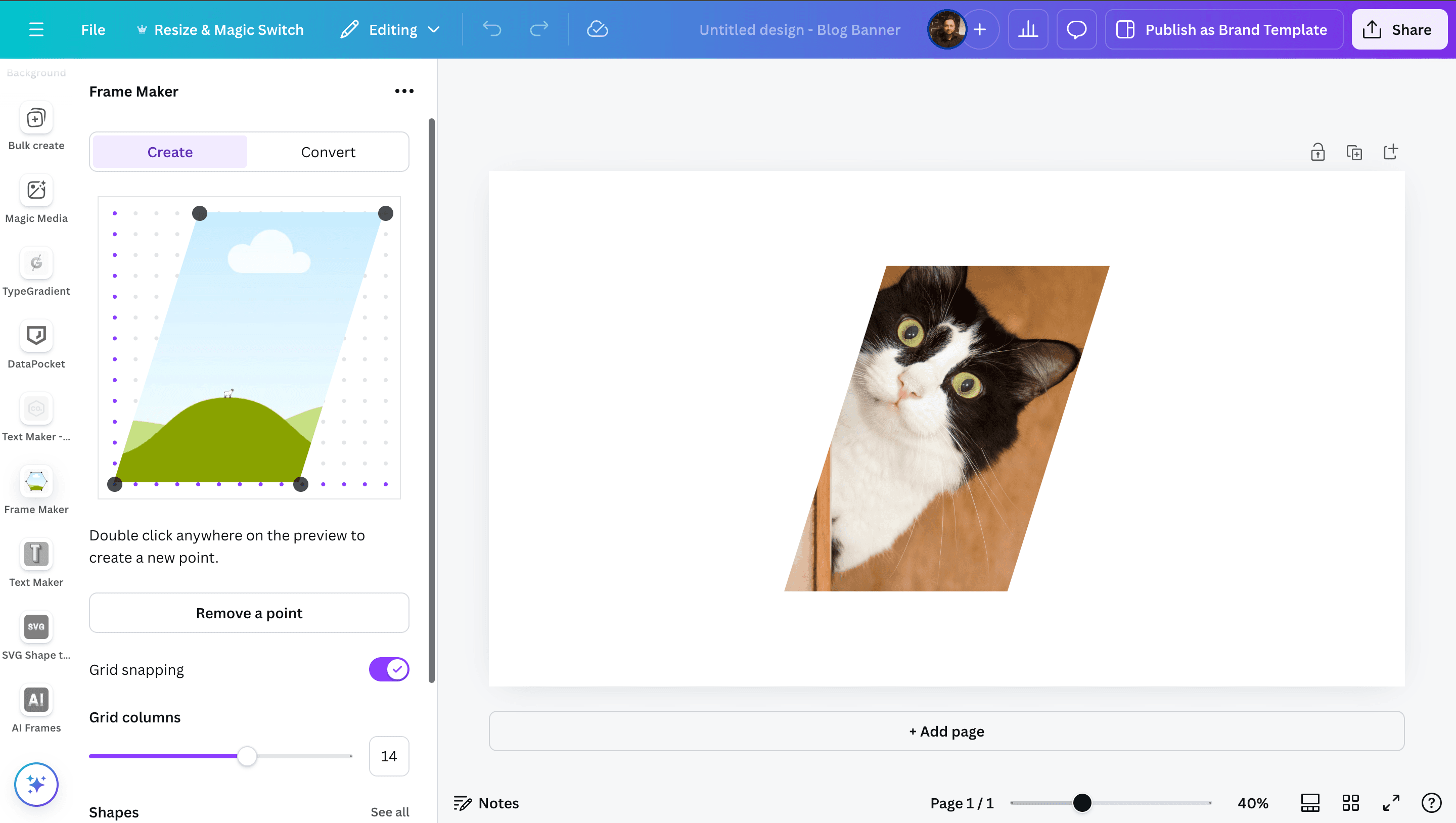Open the comments speech bubble
The width and height of the screenshot is (1456, 823).
click(1076, 29)
